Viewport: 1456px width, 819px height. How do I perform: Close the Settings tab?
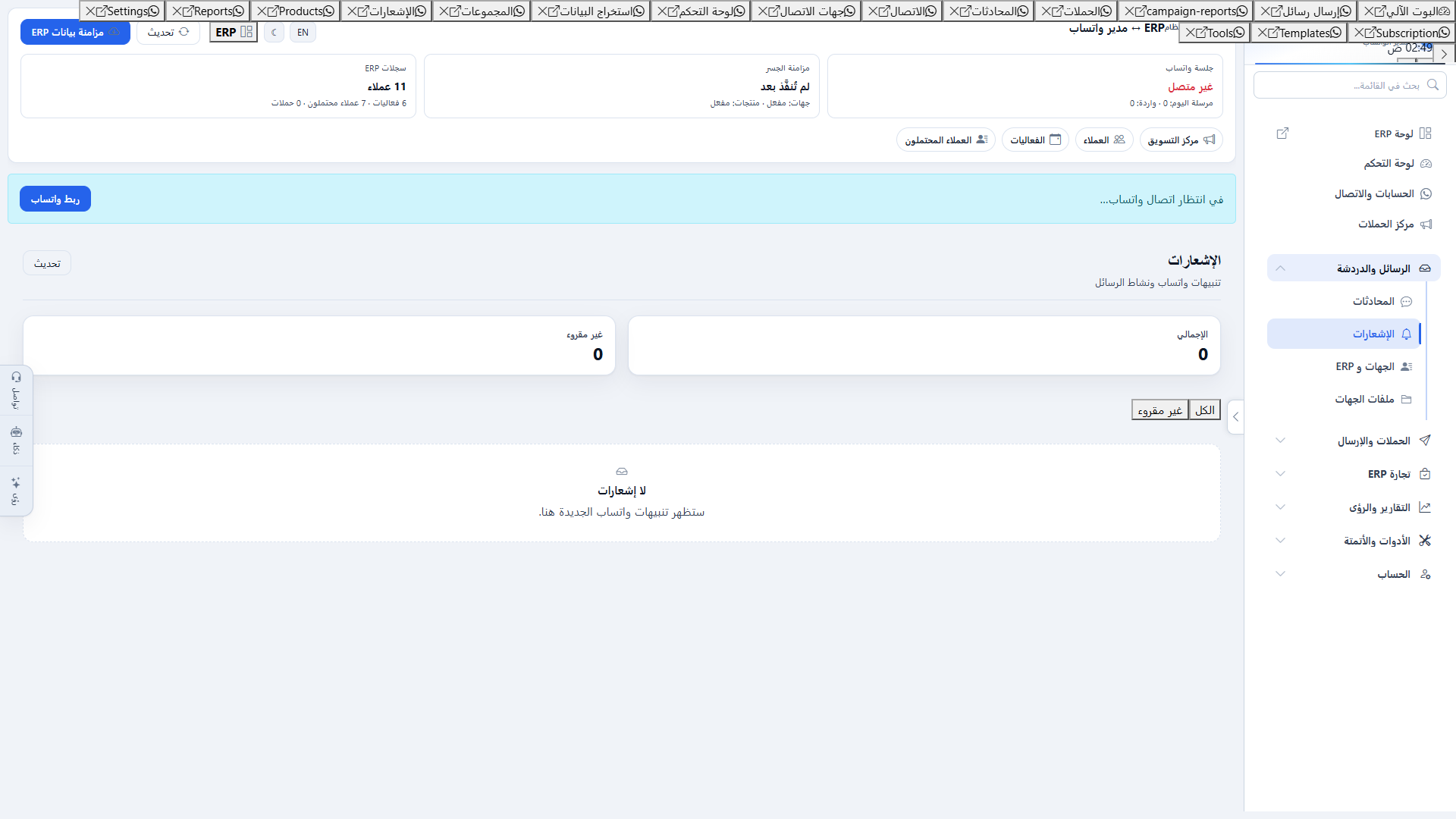(90, 11)
